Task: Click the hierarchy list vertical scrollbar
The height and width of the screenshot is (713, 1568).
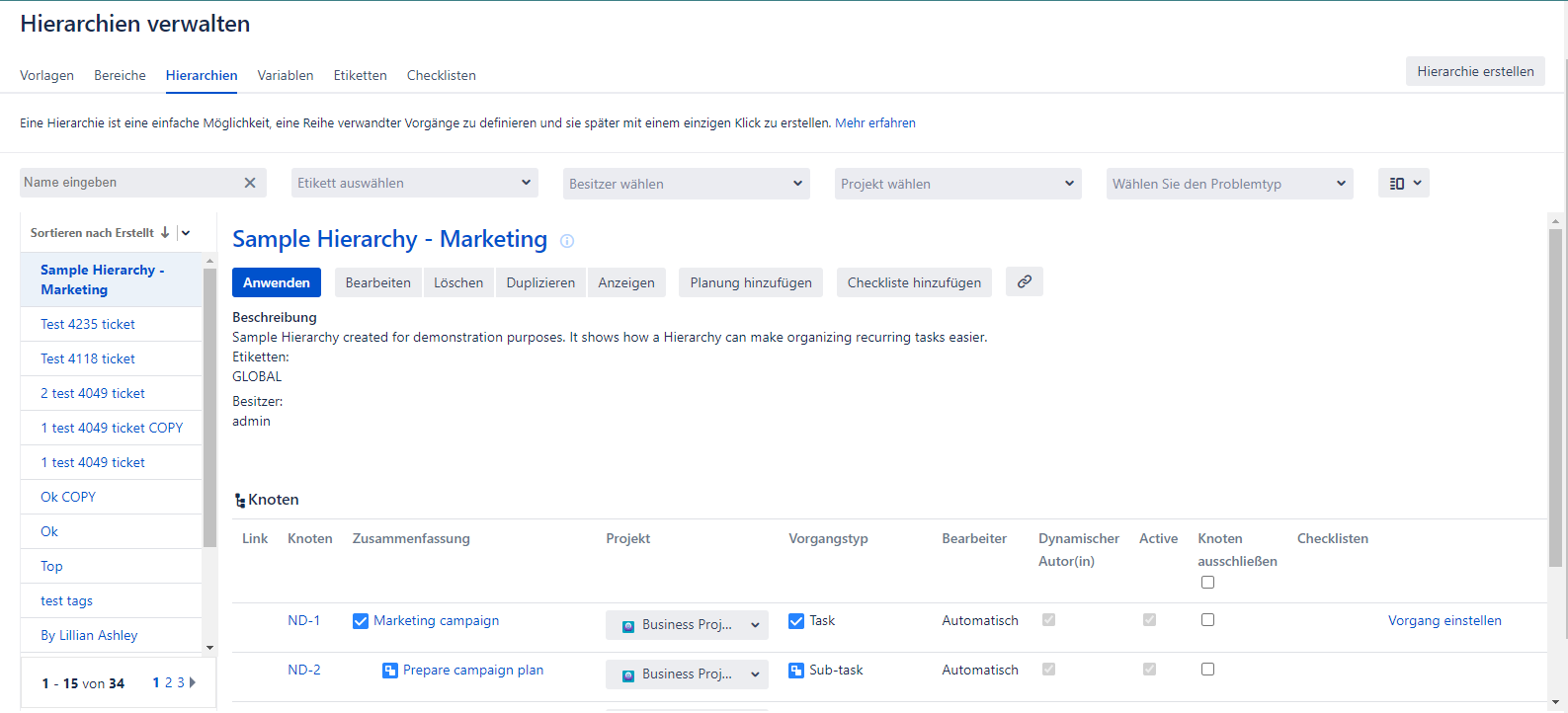Action: (x=209, y=405)
